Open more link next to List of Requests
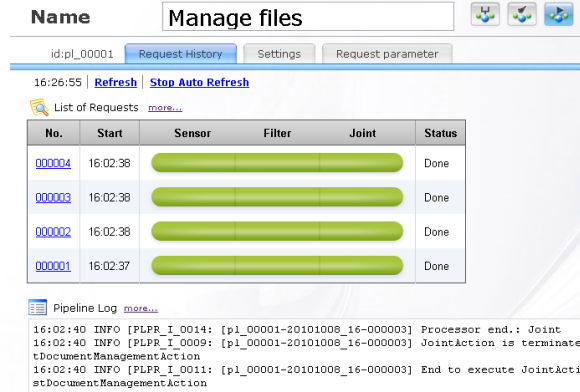 tap(165, 108)
